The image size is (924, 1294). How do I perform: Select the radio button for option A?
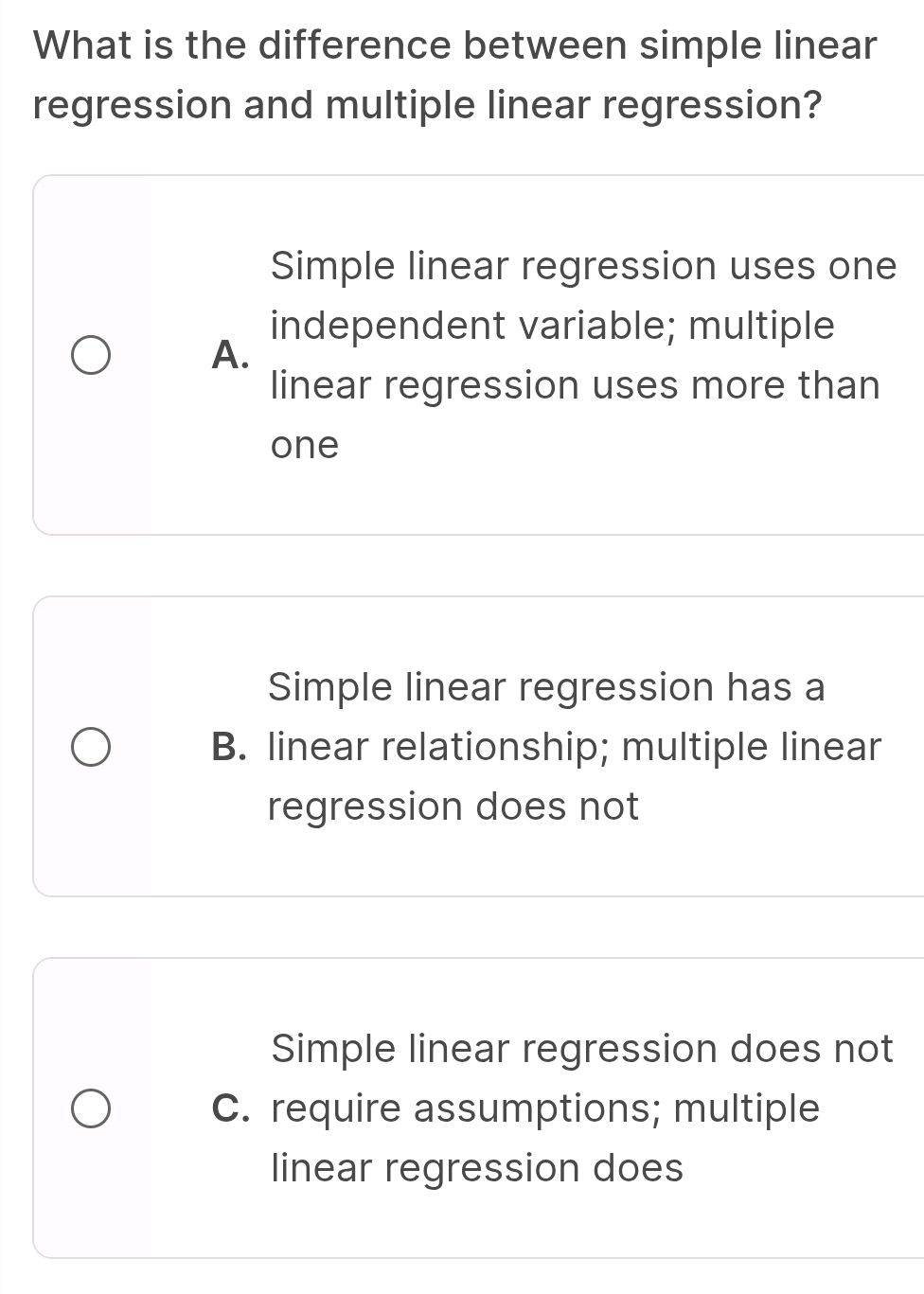(92, 354)
